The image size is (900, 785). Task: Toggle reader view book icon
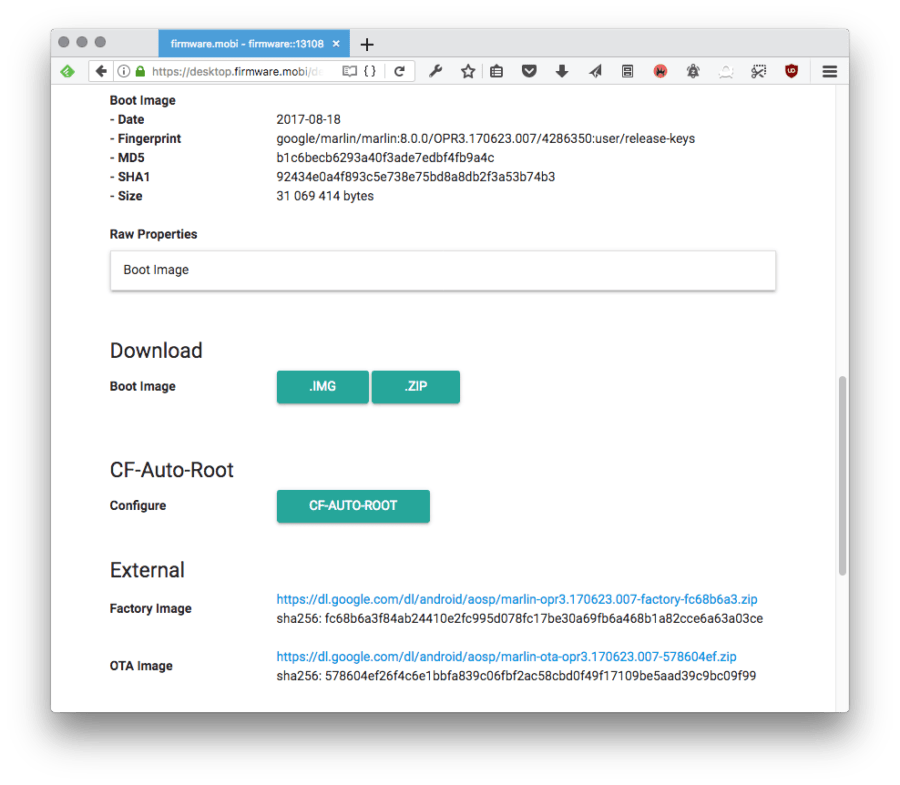pyautogui.click(x=349, y=71)
